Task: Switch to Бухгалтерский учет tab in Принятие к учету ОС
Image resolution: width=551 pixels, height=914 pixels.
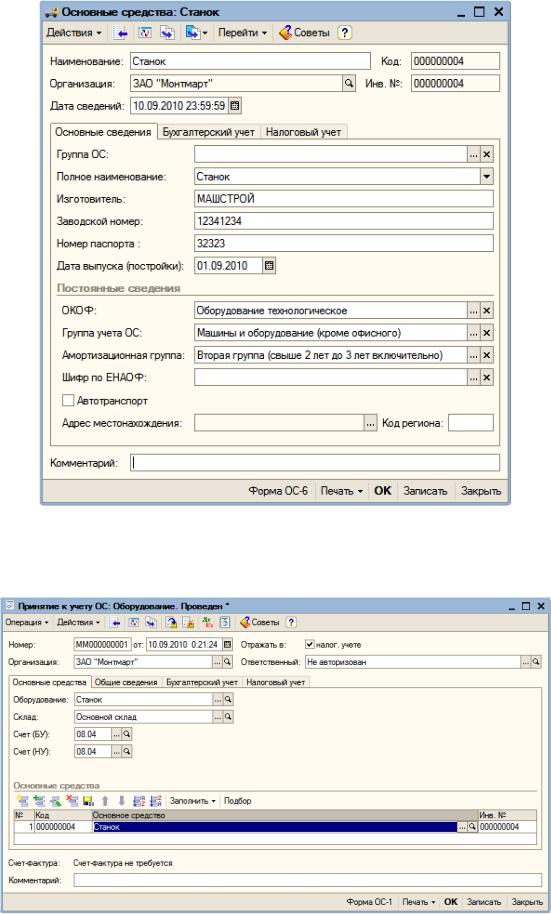Action: [202, 682]
